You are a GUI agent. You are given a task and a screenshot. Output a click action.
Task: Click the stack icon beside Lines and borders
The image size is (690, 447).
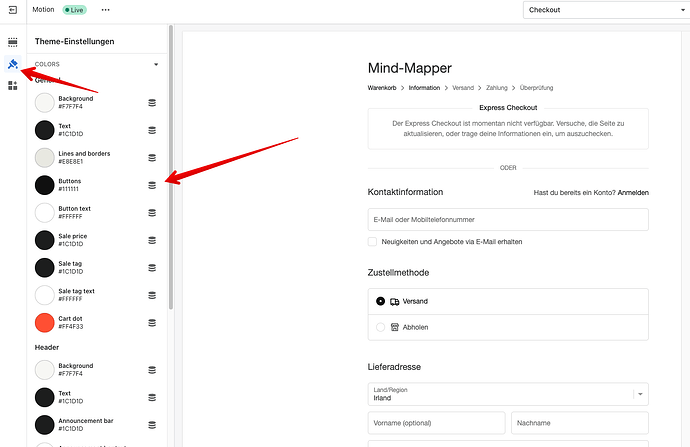[x=152, y=158]
